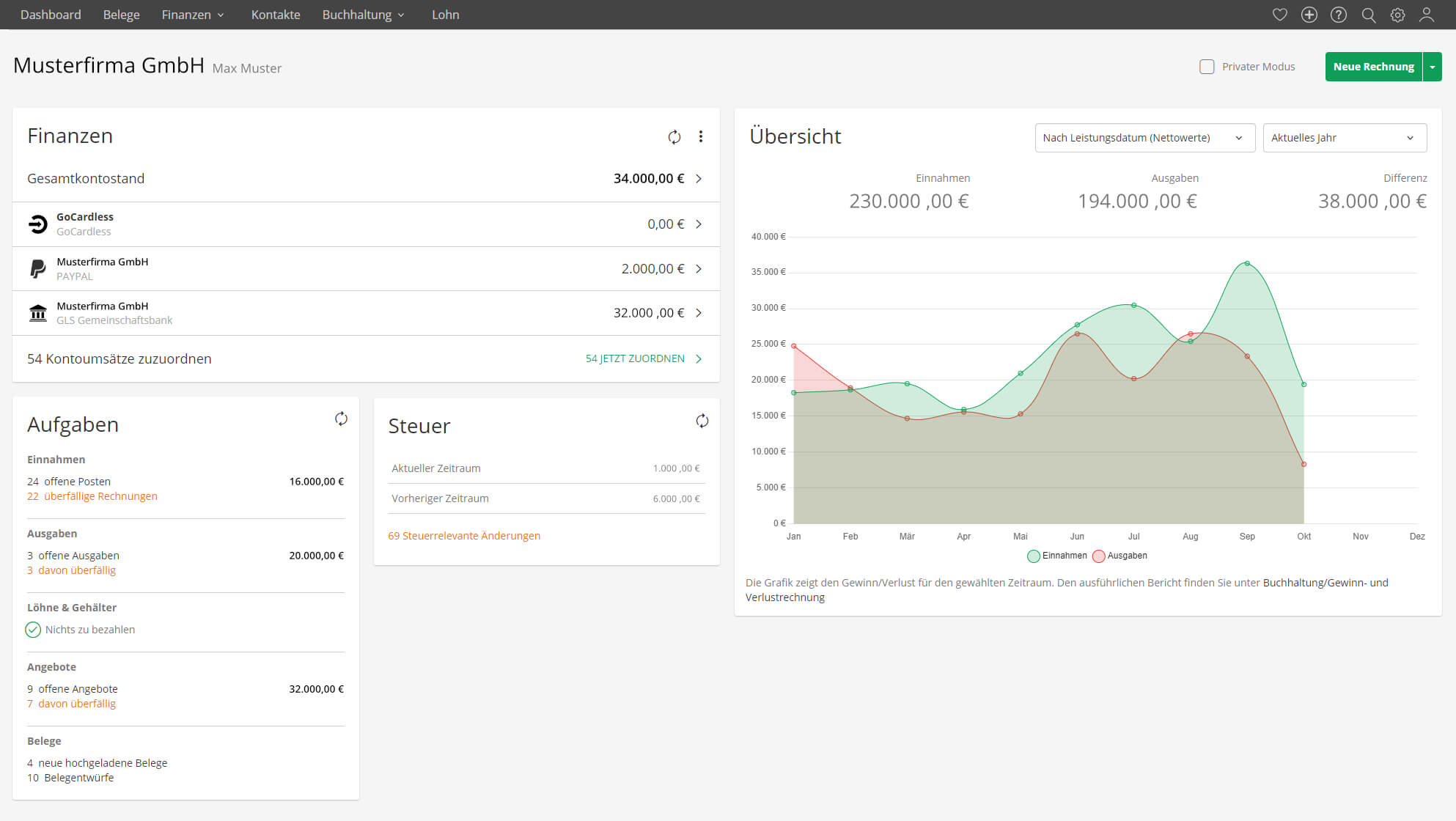Switch to the Kontakte section
Image resolution: width=1456 pixels, height=821 pixels.
pyautogui.click(x=275, y=15)
